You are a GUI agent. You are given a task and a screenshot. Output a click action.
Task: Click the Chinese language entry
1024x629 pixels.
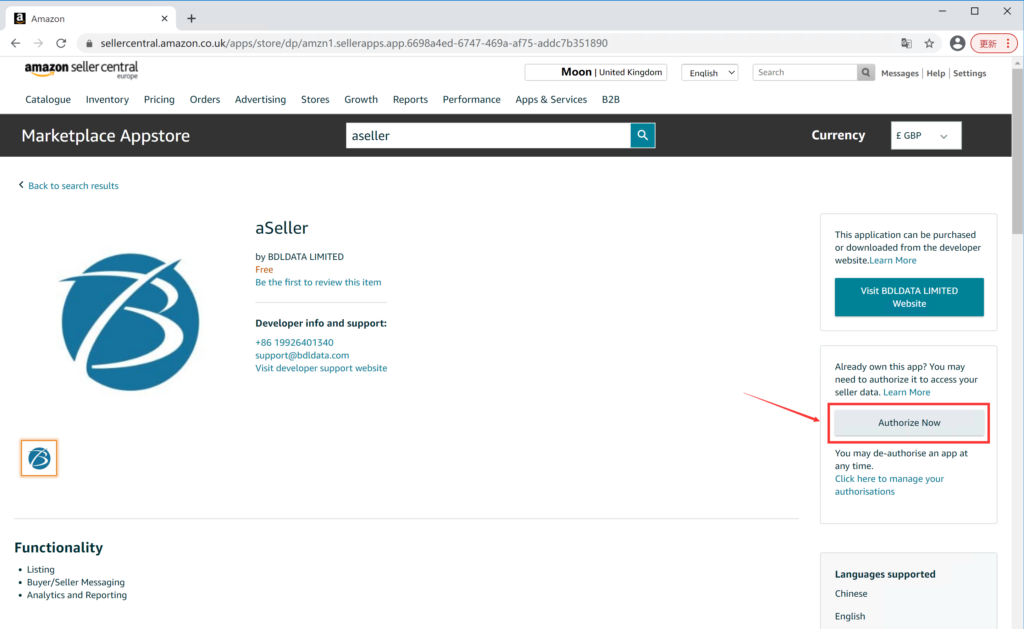[851, 594]
